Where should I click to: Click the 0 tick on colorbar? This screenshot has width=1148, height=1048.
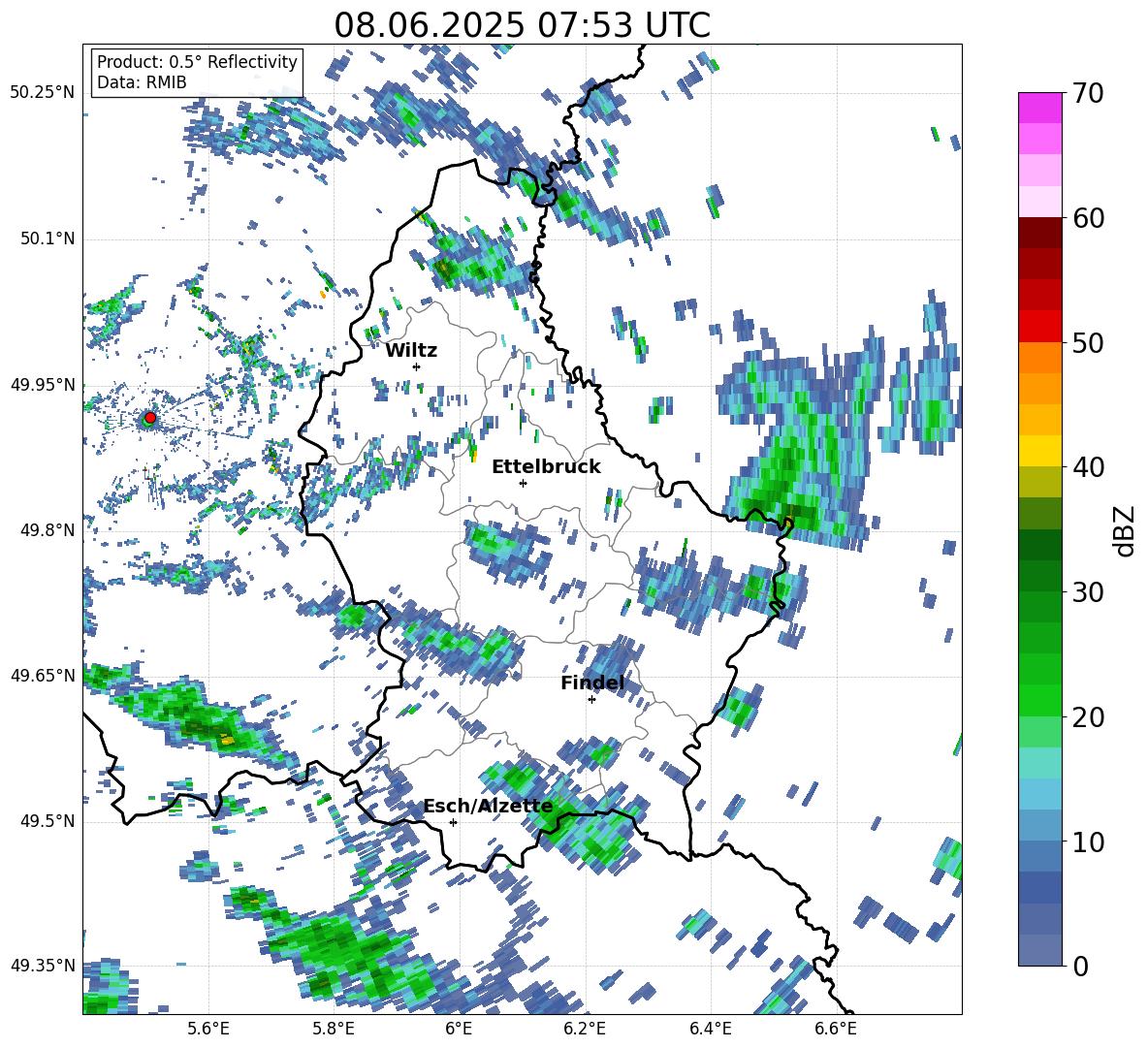(x=1080, y=966)
